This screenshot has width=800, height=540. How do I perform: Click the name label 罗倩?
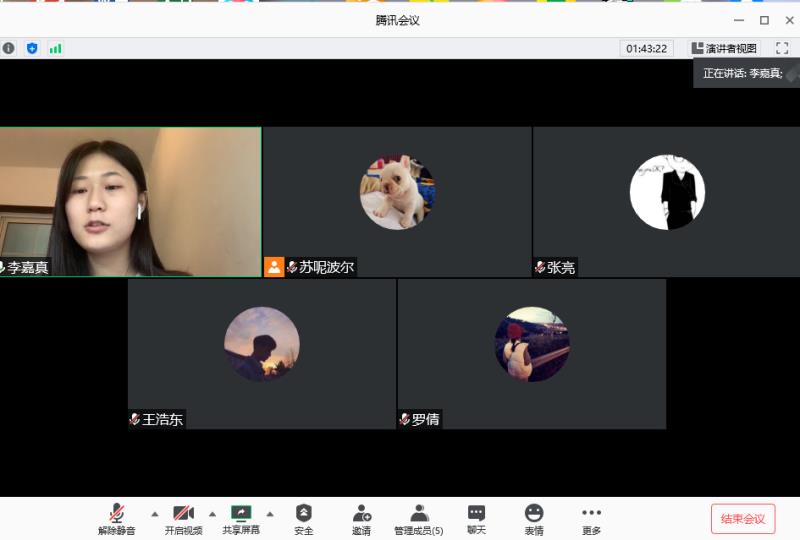426,420
